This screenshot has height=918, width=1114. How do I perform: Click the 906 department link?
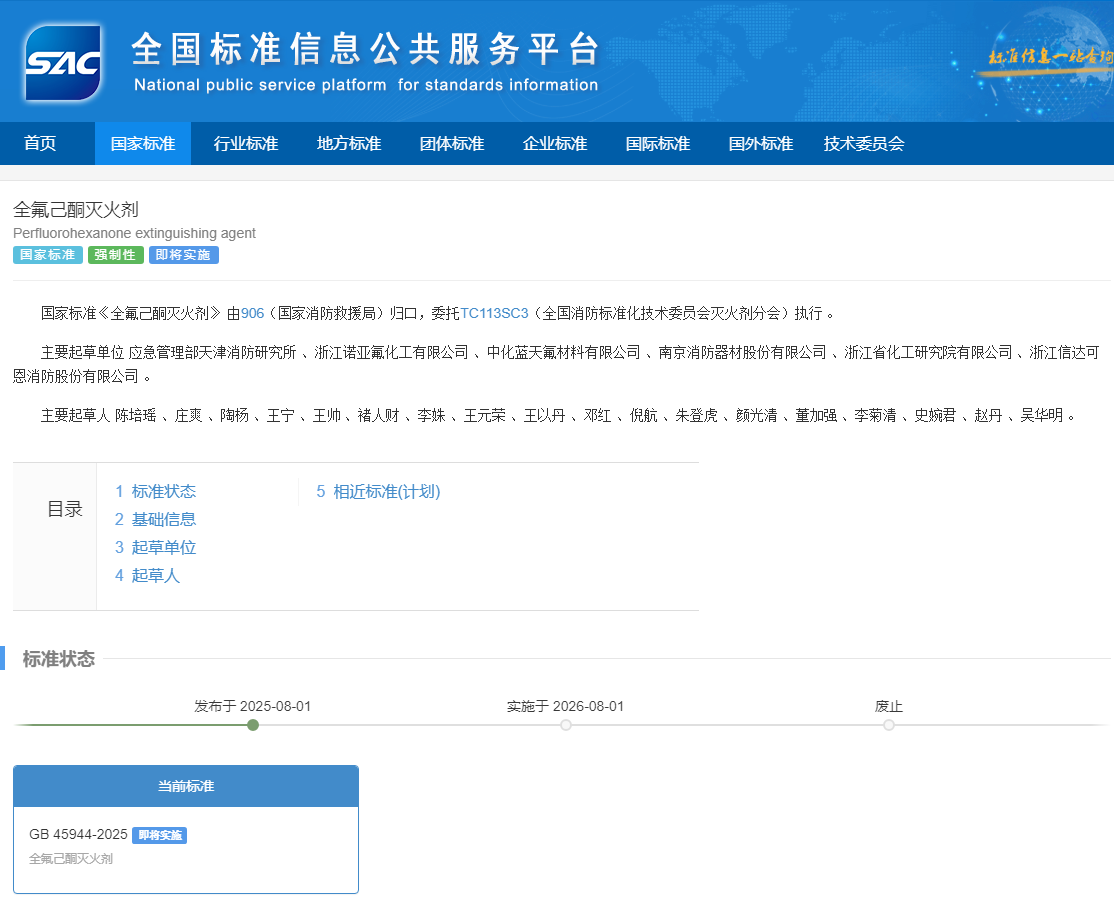pyautogui.click(x=252, y=314)
